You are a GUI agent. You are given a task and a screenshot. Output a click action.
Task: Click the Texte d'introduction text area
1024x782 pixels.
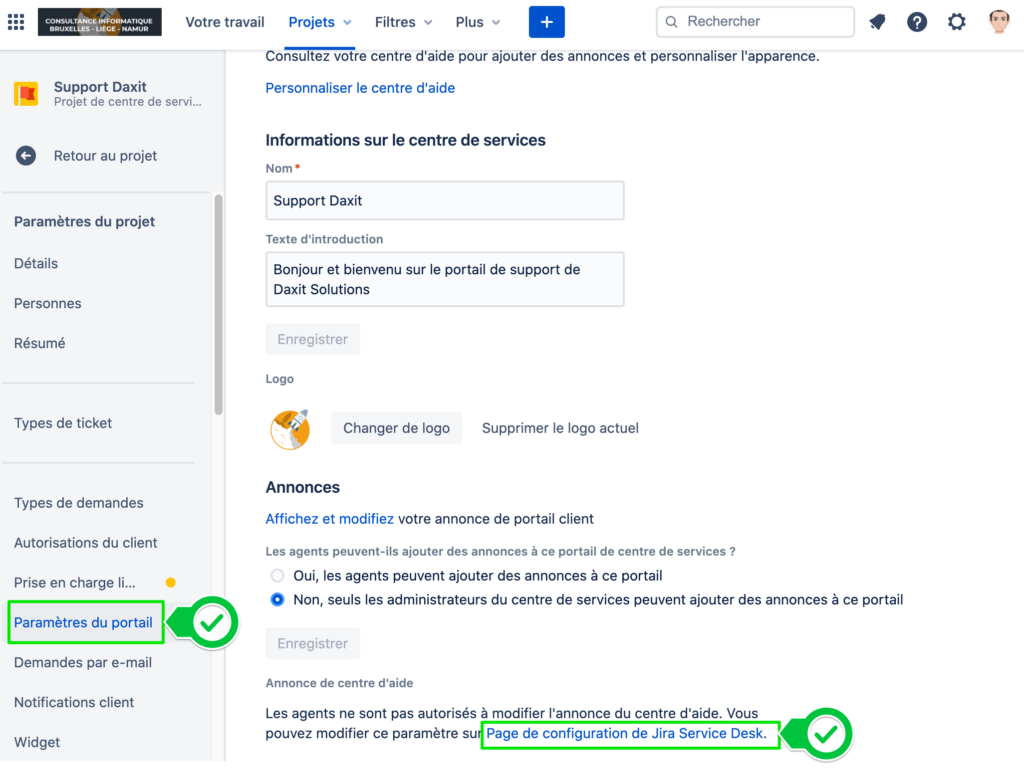tap(445, 279)
